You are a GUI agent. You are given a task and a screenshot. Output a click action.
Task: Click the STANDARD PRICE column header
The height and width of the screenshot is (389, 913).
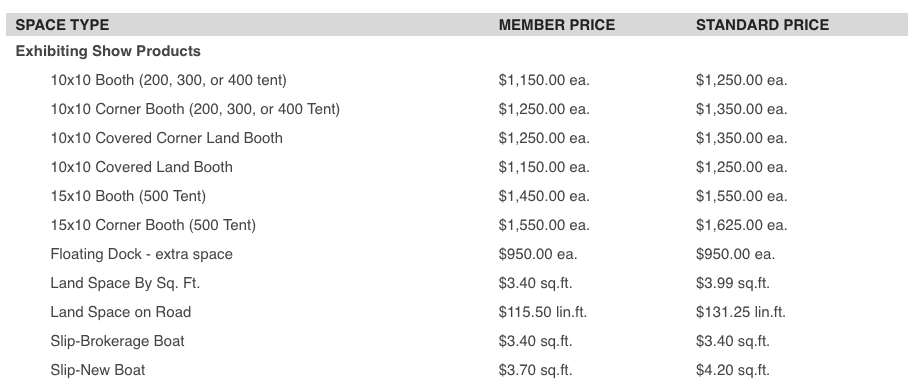[762, 25]
